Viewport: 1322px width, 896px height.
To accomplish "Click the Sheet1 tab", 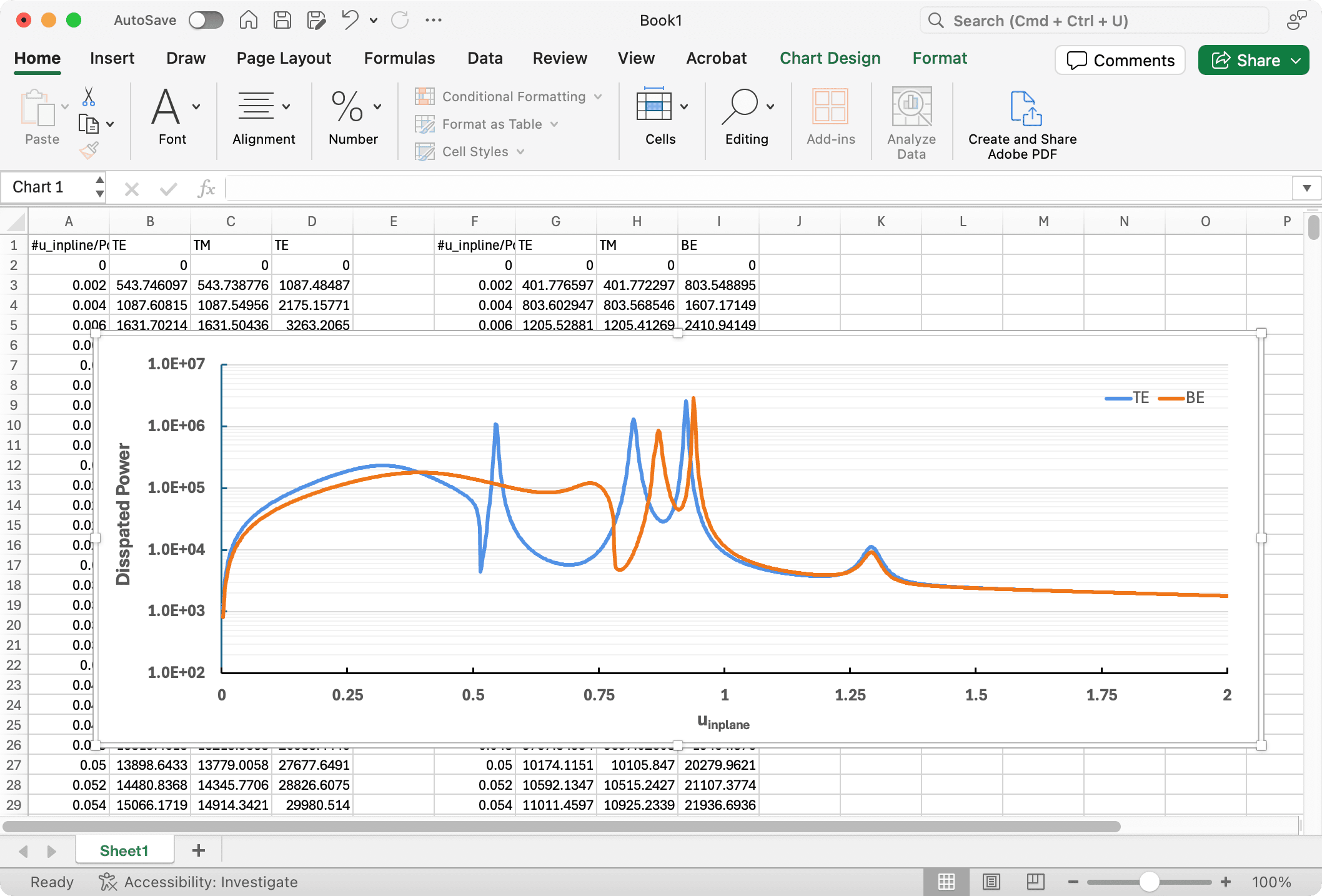I will tap(124, 850).
